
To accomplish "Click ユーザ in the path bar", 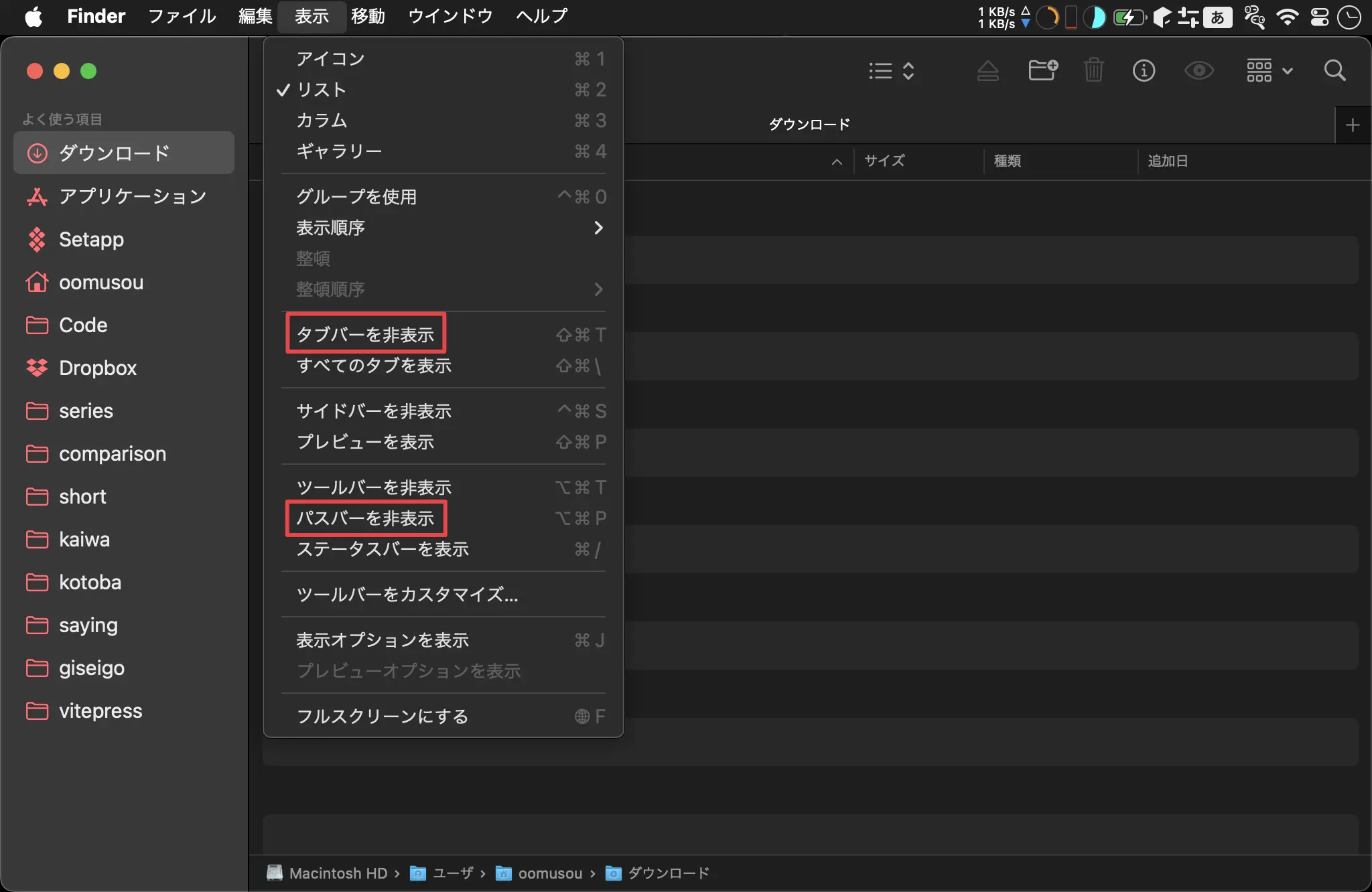I will pos(442,873).
